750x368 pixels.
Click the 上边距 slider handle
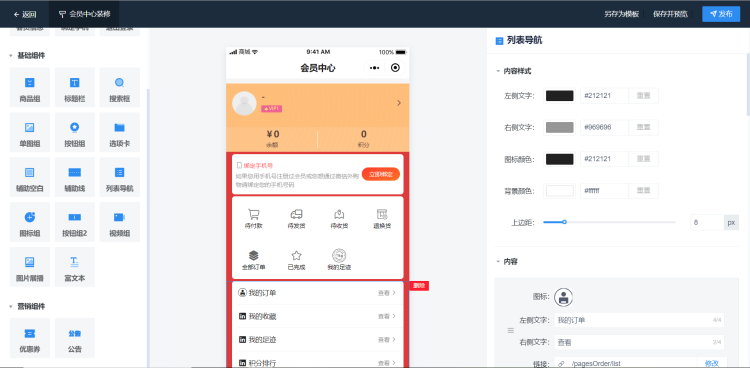tap(564, 222)
